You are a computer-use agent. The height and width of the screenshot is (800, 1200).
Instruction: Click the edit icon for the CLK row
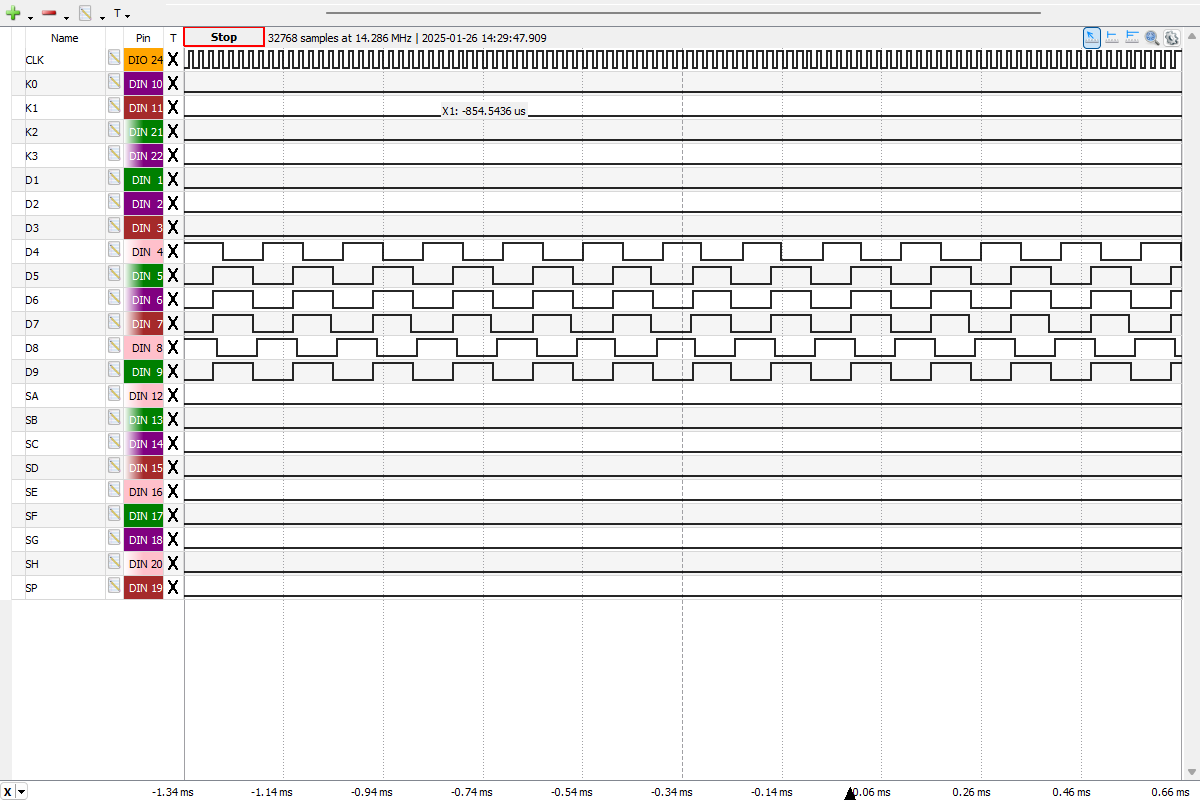coord(114,60)
